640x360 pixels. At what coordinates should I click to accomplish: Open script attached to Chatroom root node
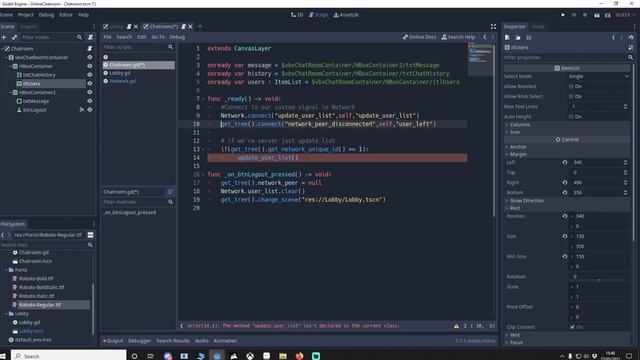89,49
